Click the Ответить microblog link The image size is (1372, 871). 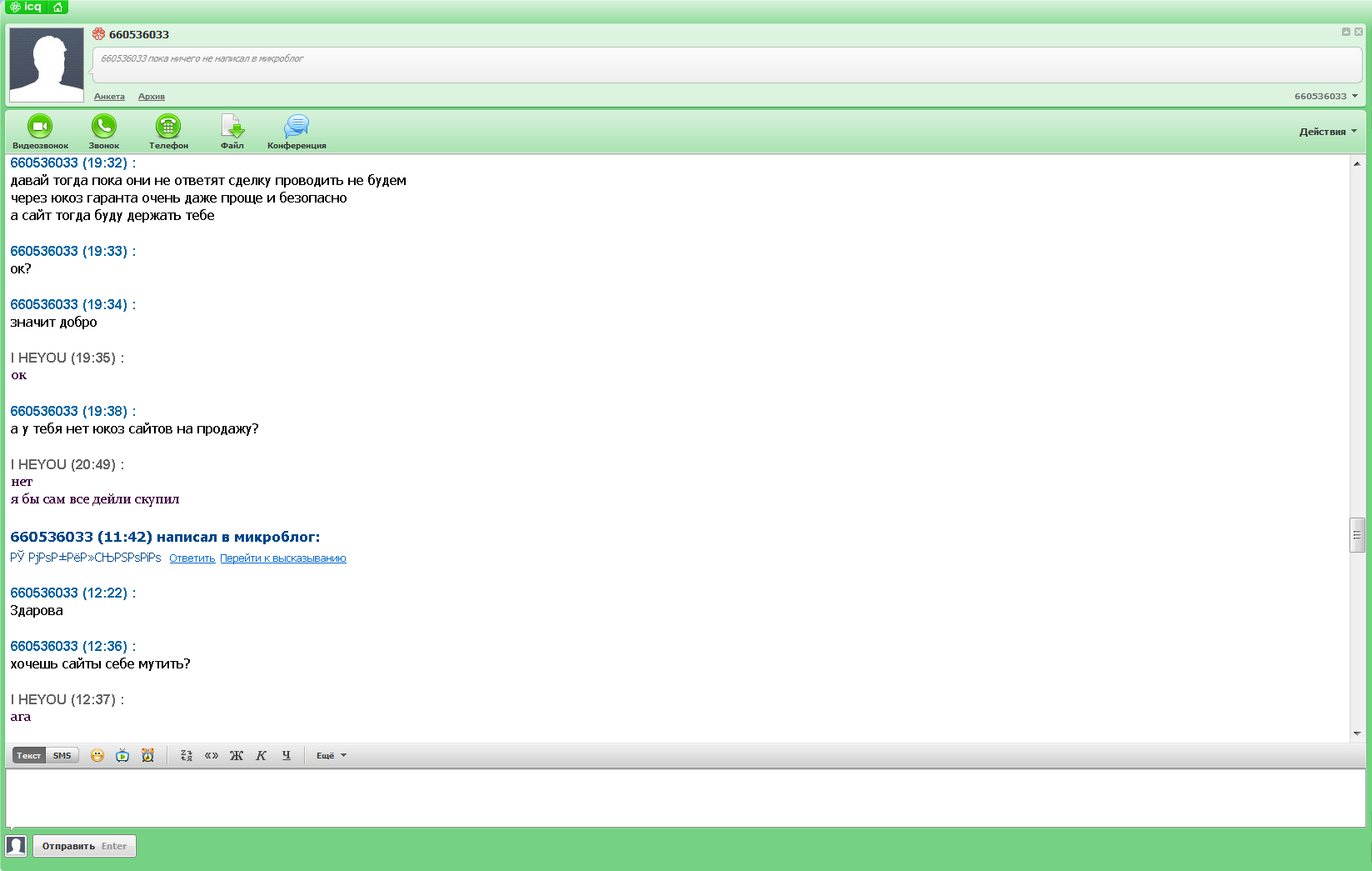[x=192, y=558]
